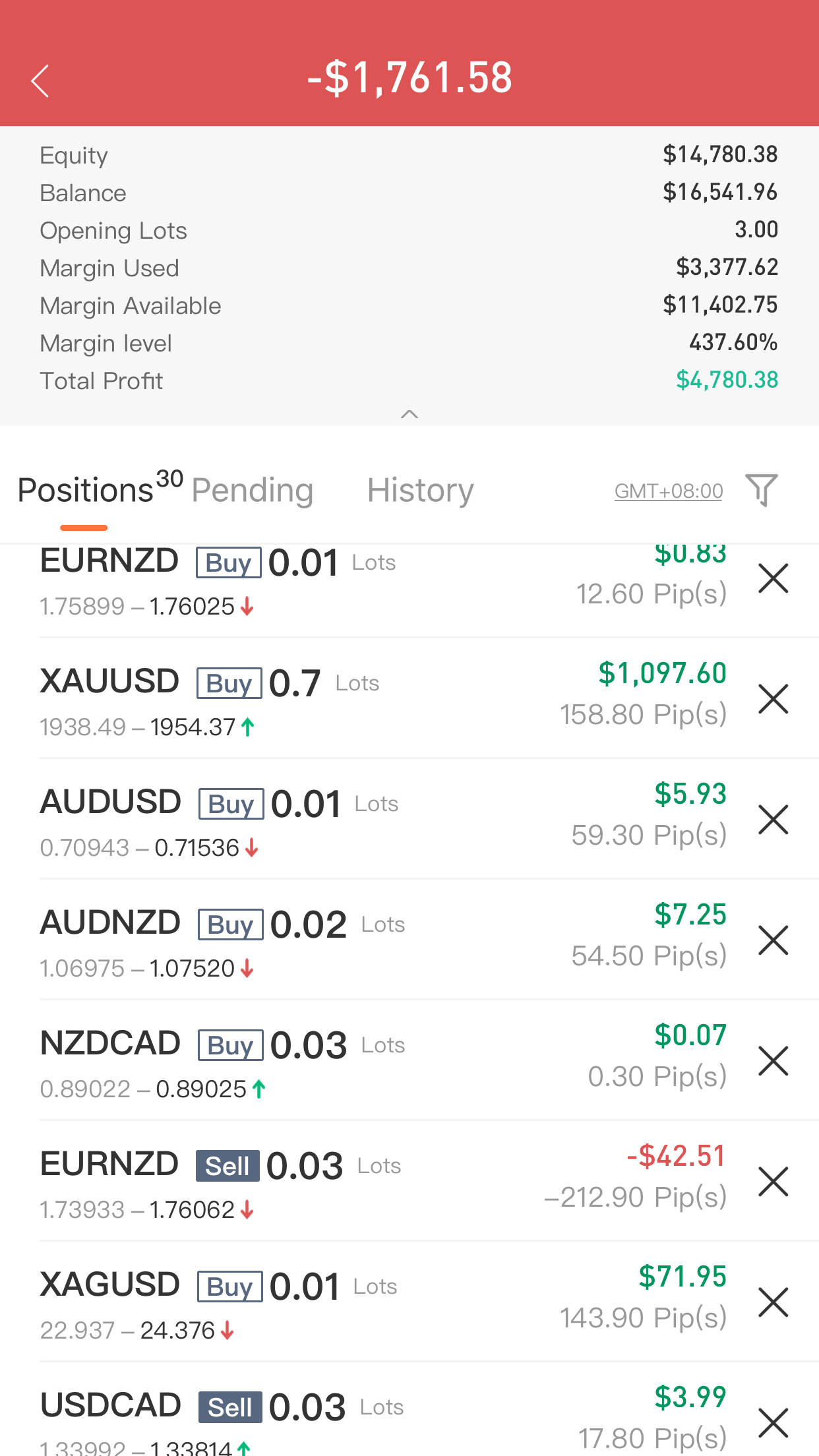
Task: Close the XAGUSD Buy position
Action: pyautogui.click(x=773, y=1302)
